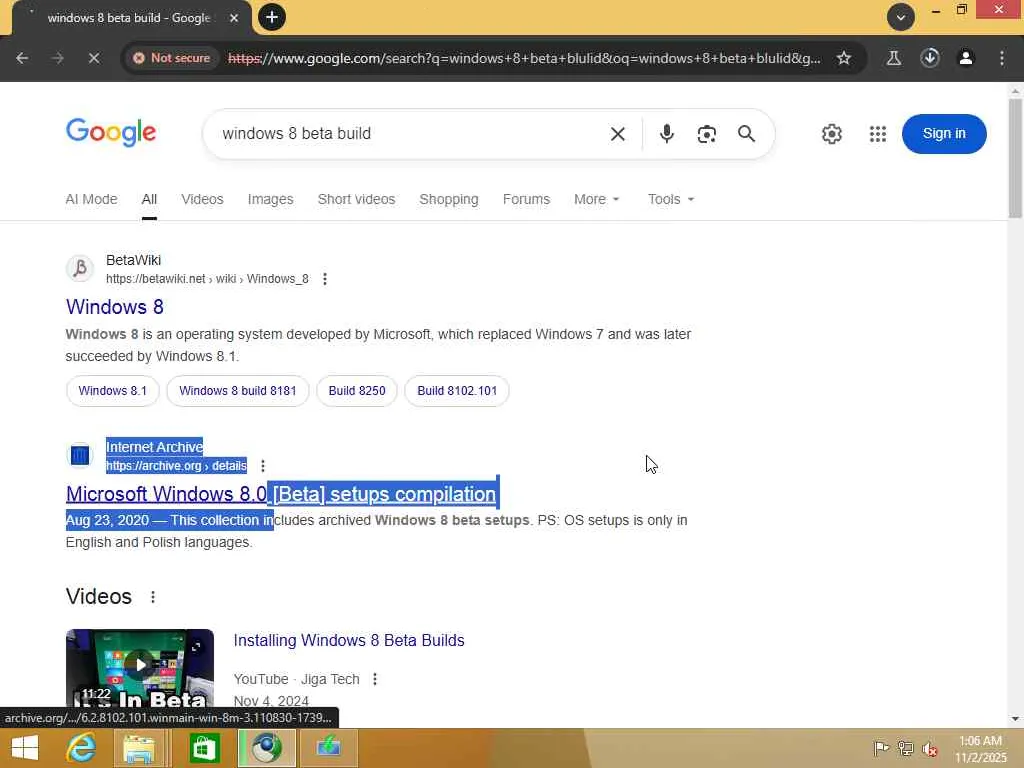Screen dimensions: 1024x768
Task: Open a new tab with the plus button
Action: (272, 17)
